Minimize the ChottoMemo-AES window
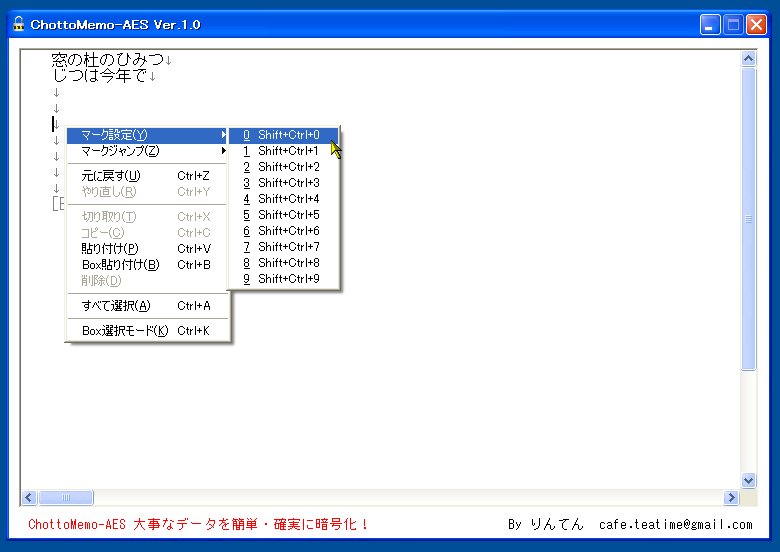Screen dimensions: 780x552 click(710, 24)
